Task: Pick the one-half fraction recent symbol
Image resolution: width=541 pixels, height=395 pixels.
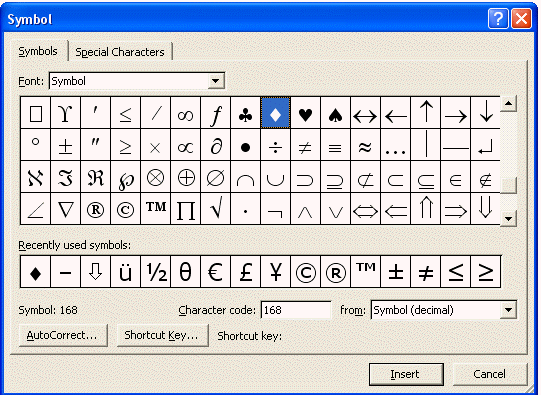Action: (x=156, y=272)
